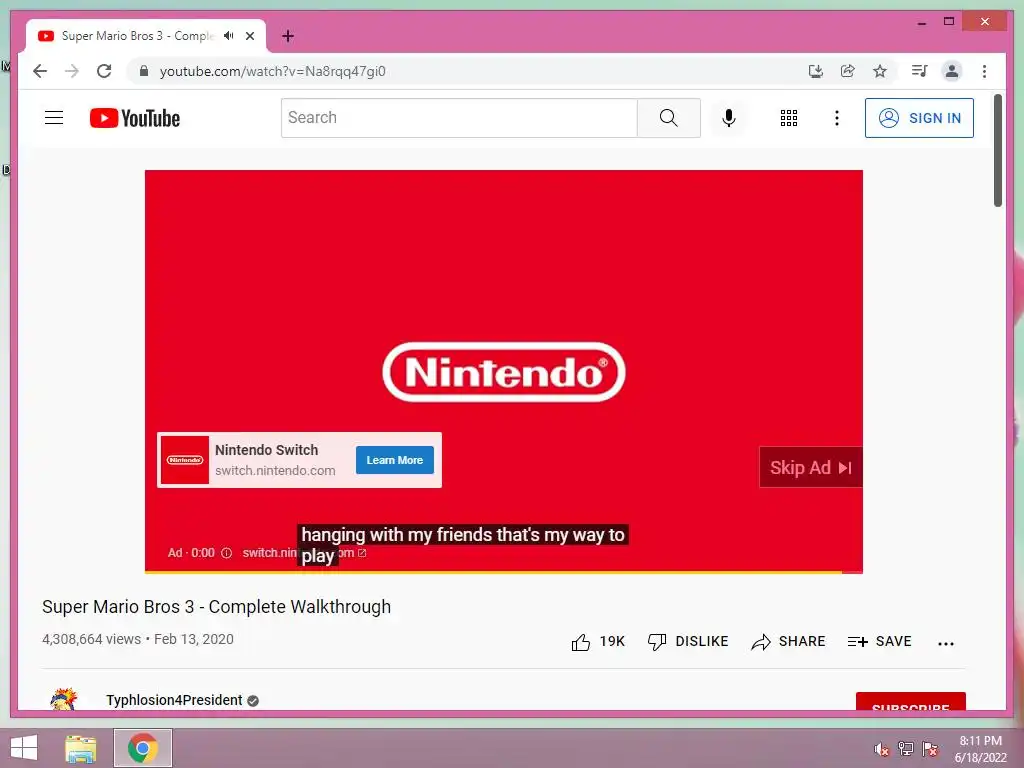The image size is (1024, 768).
Task: Open the Chrome three-dot menu
Action: 984,71
